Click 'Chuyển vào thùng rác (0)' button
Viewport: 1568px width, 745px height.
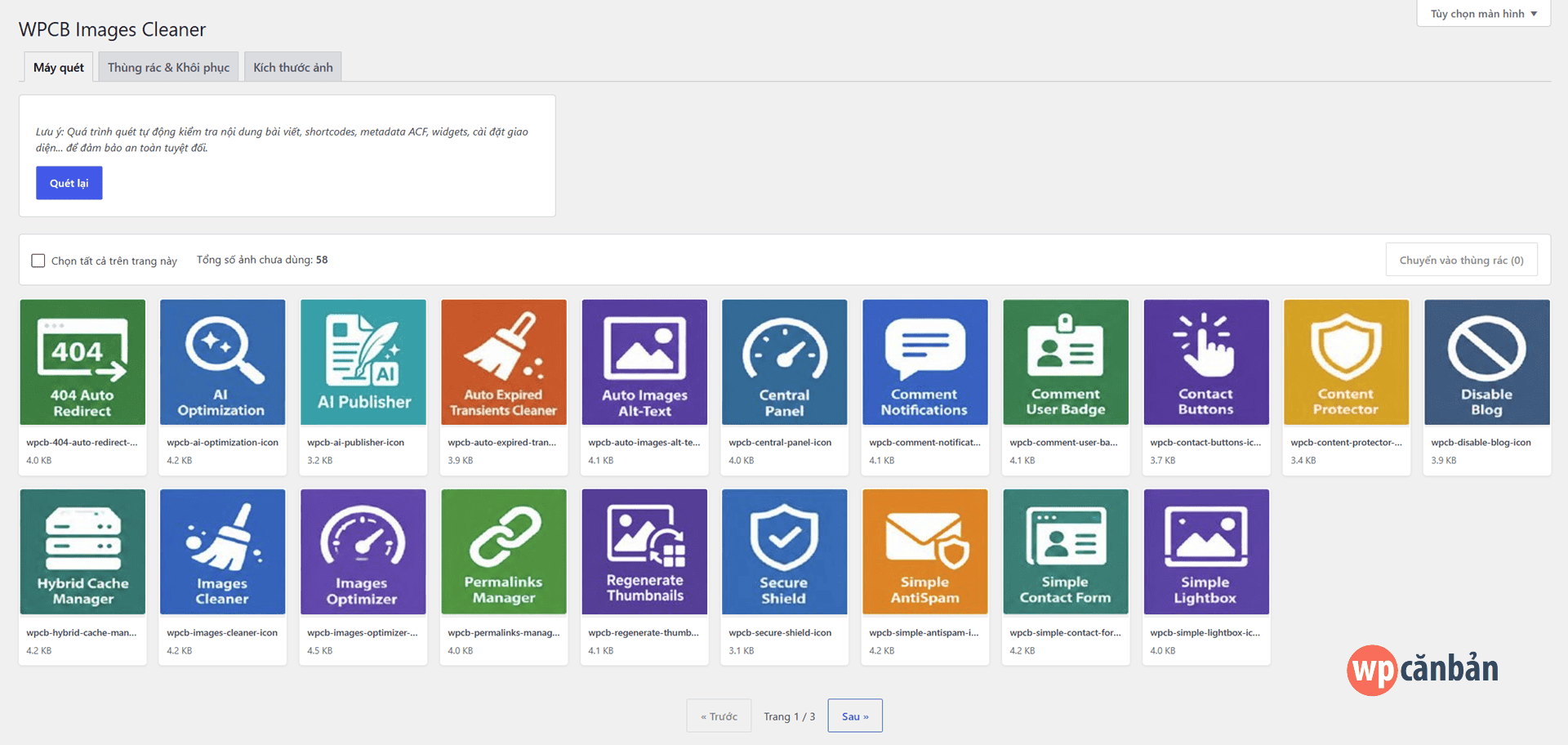[1461, 260]
